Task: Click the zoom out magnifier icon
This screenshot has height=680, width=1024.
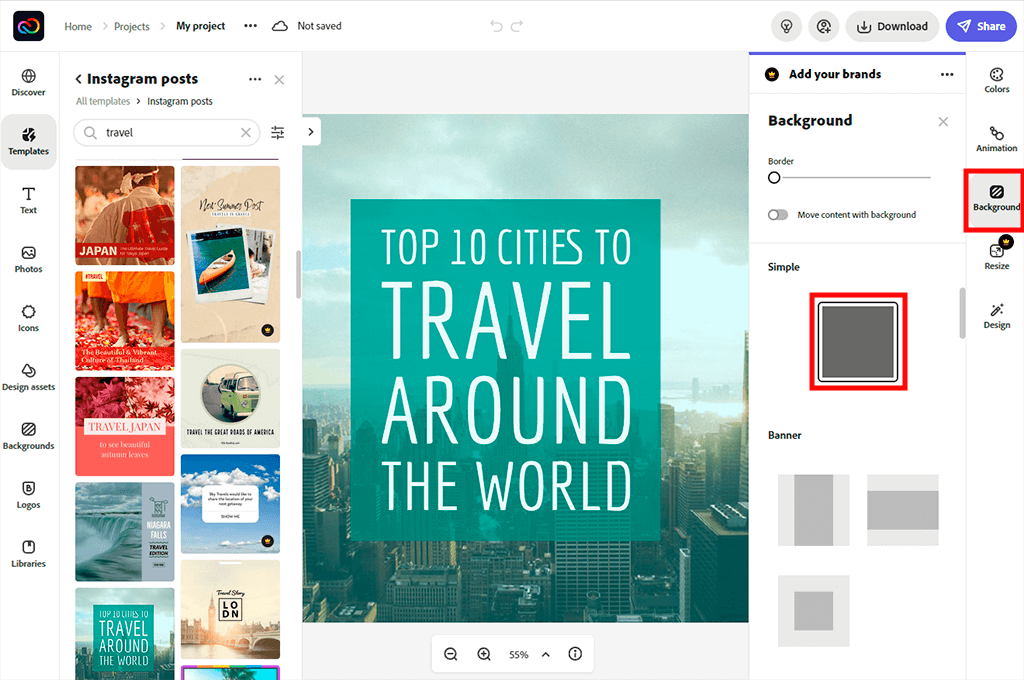Action: pos(451,654)
